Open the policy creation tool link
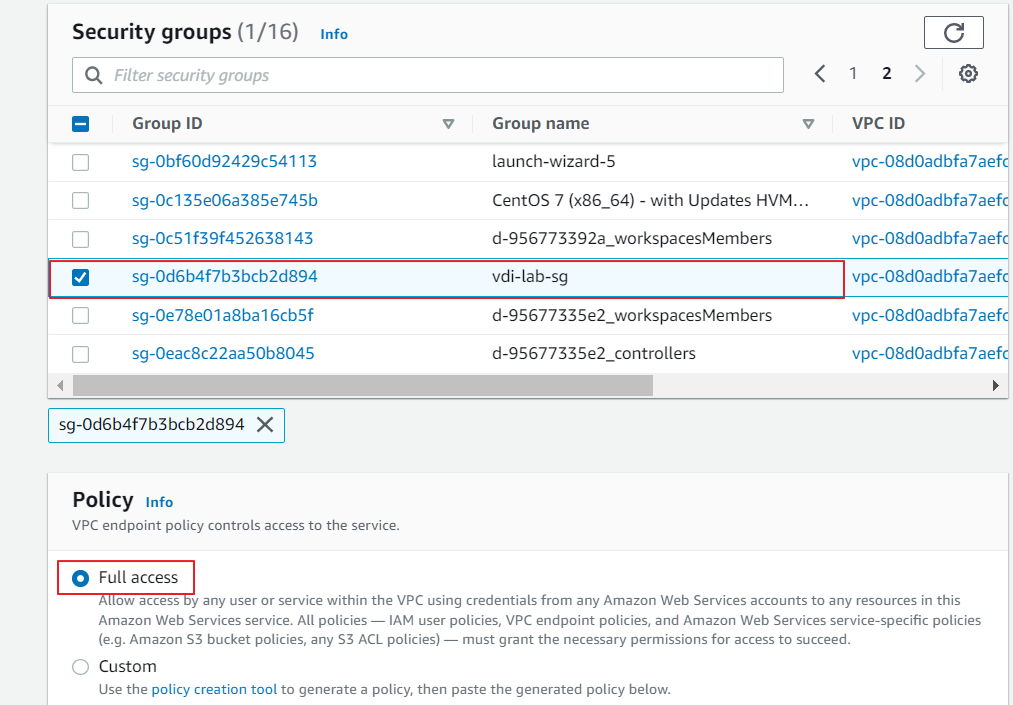 (213, 689)
